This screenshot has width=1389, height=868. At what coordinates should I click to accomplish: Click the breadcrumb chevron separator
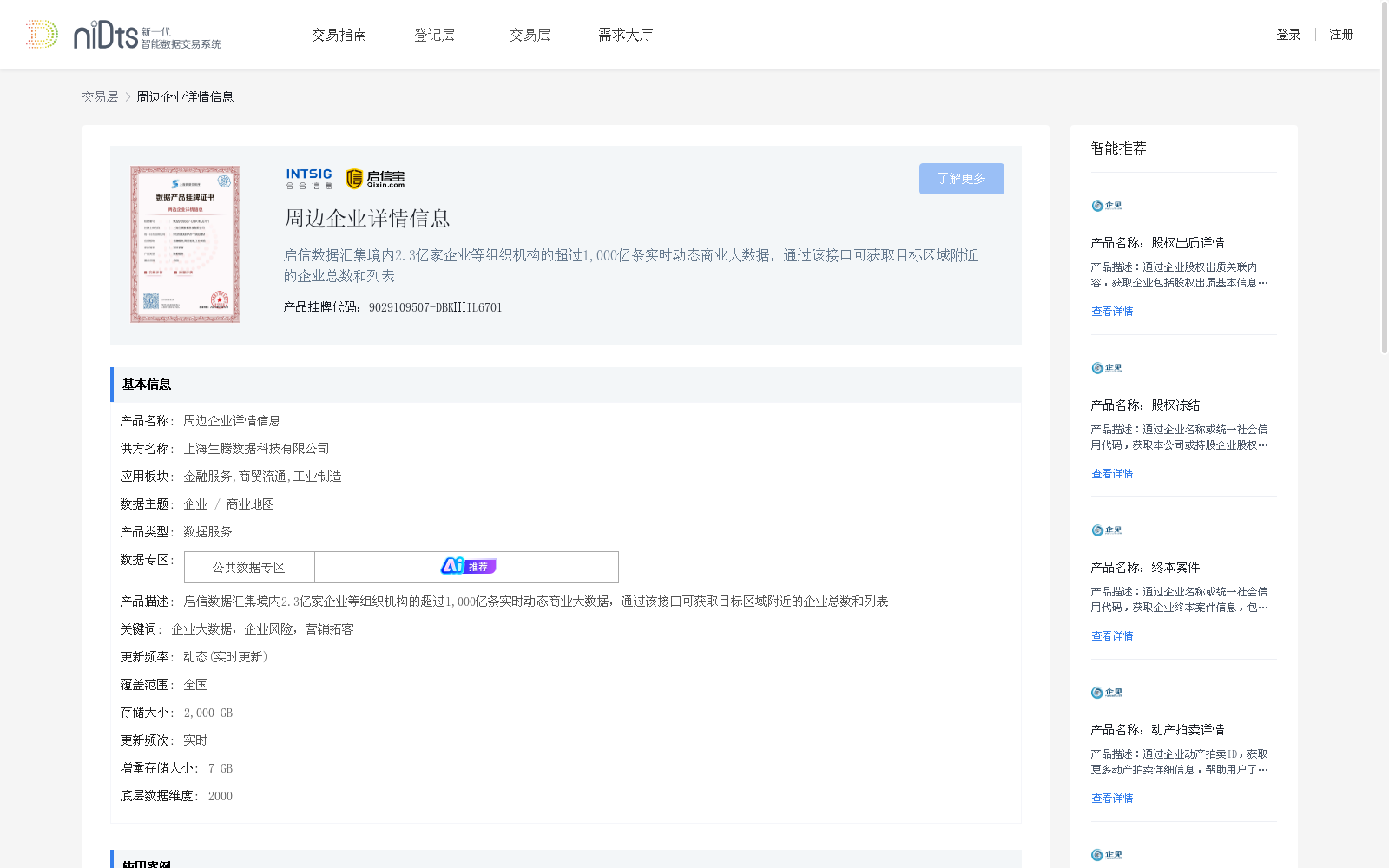tap(128, 97)
